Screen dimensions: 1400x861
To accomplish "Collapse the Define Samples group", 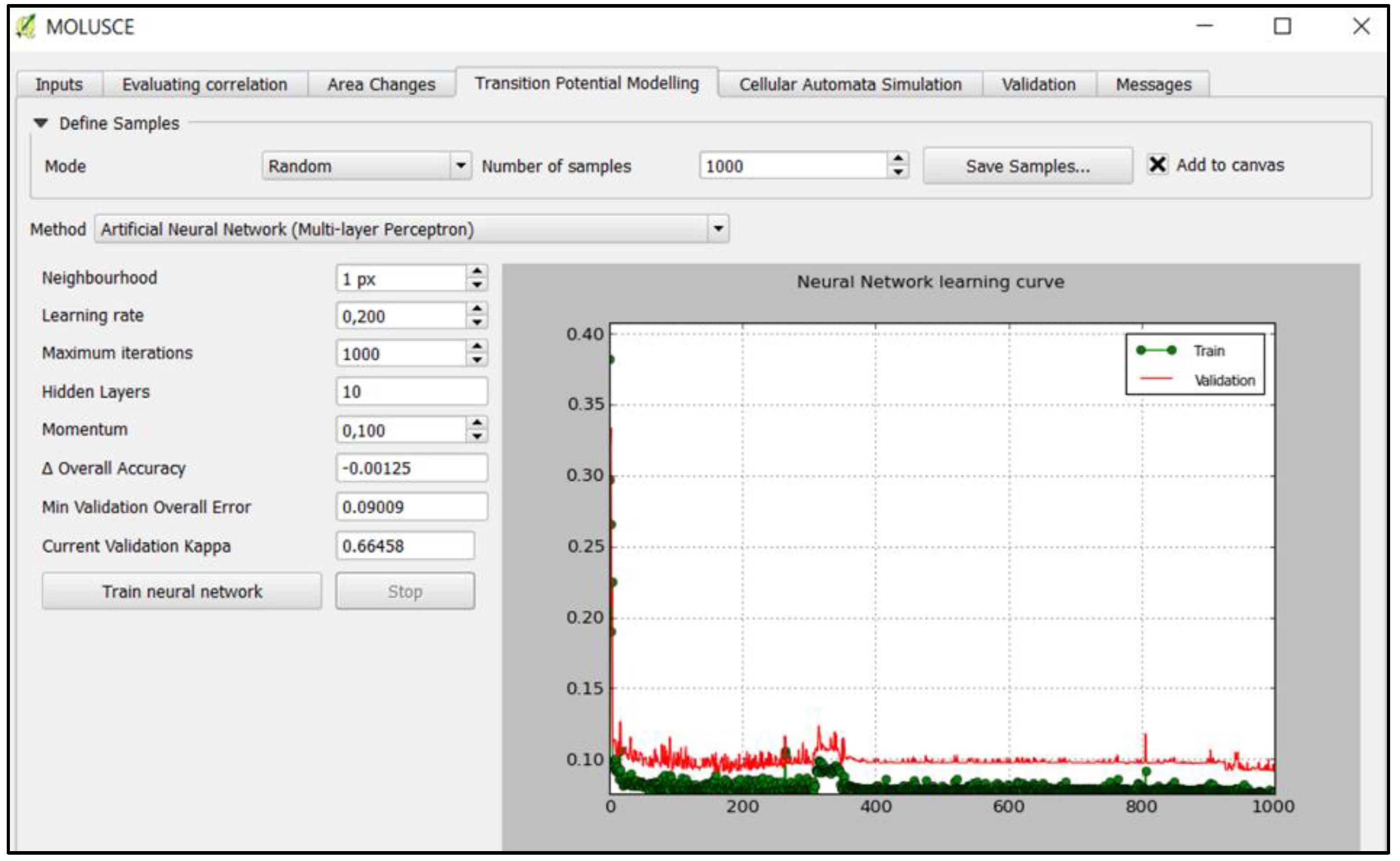I will [41, 123].
